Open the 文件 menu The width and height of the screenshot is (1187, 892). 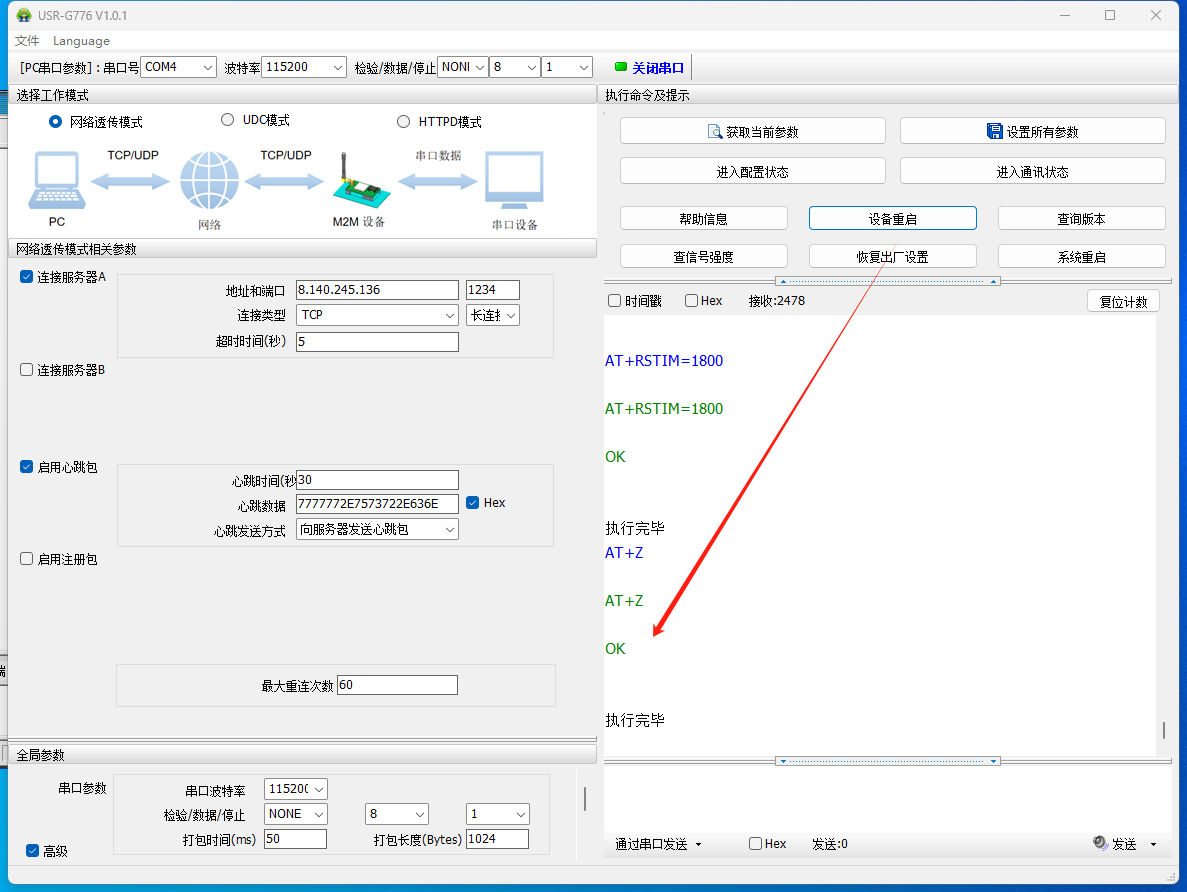(27, 41)
